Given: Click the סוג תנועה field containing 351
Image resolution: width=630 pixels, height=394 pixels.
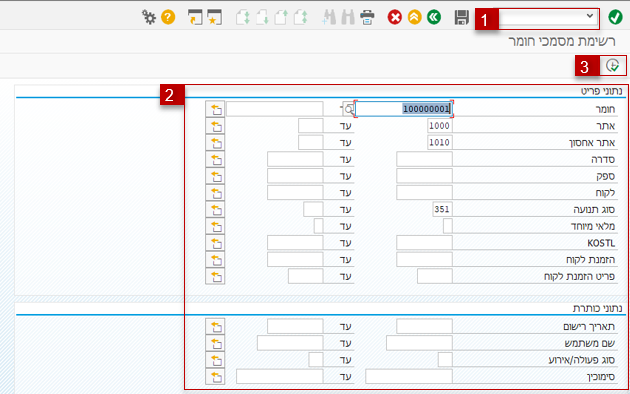Looking at the screenshot, I should click(x=442, y=209).
